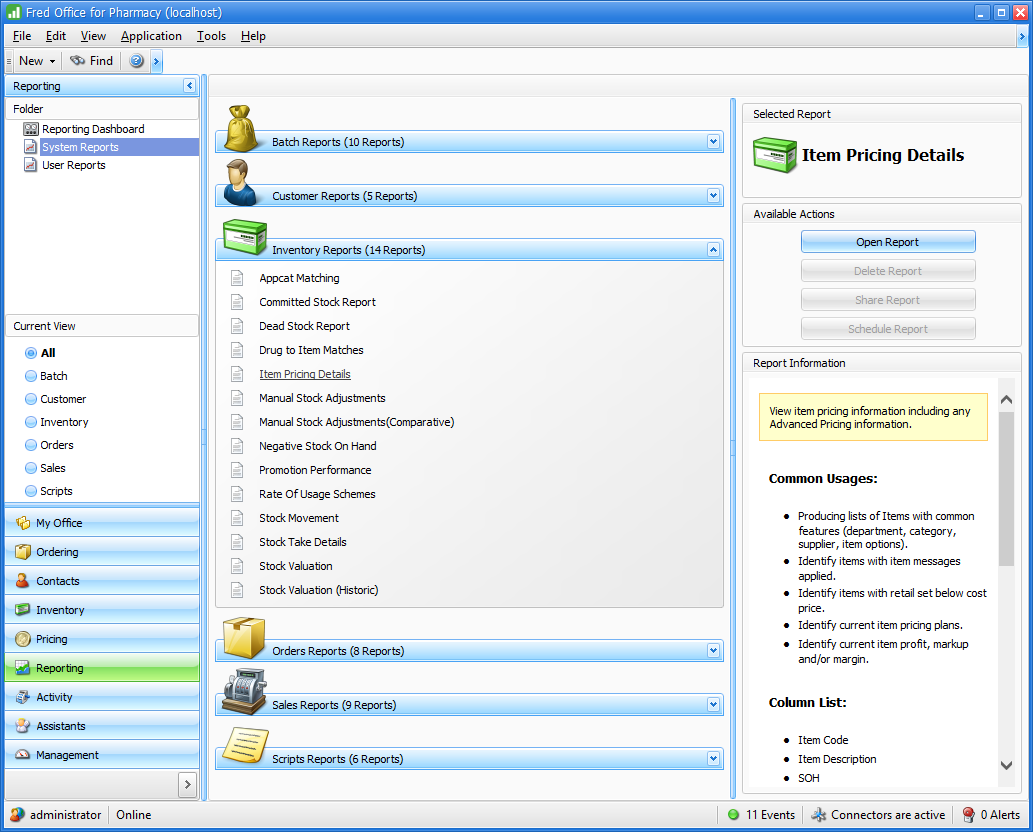Select the Batch view radio button
Image resolution: width=1033 pixels, height=832 pixels.
[31, 376]
